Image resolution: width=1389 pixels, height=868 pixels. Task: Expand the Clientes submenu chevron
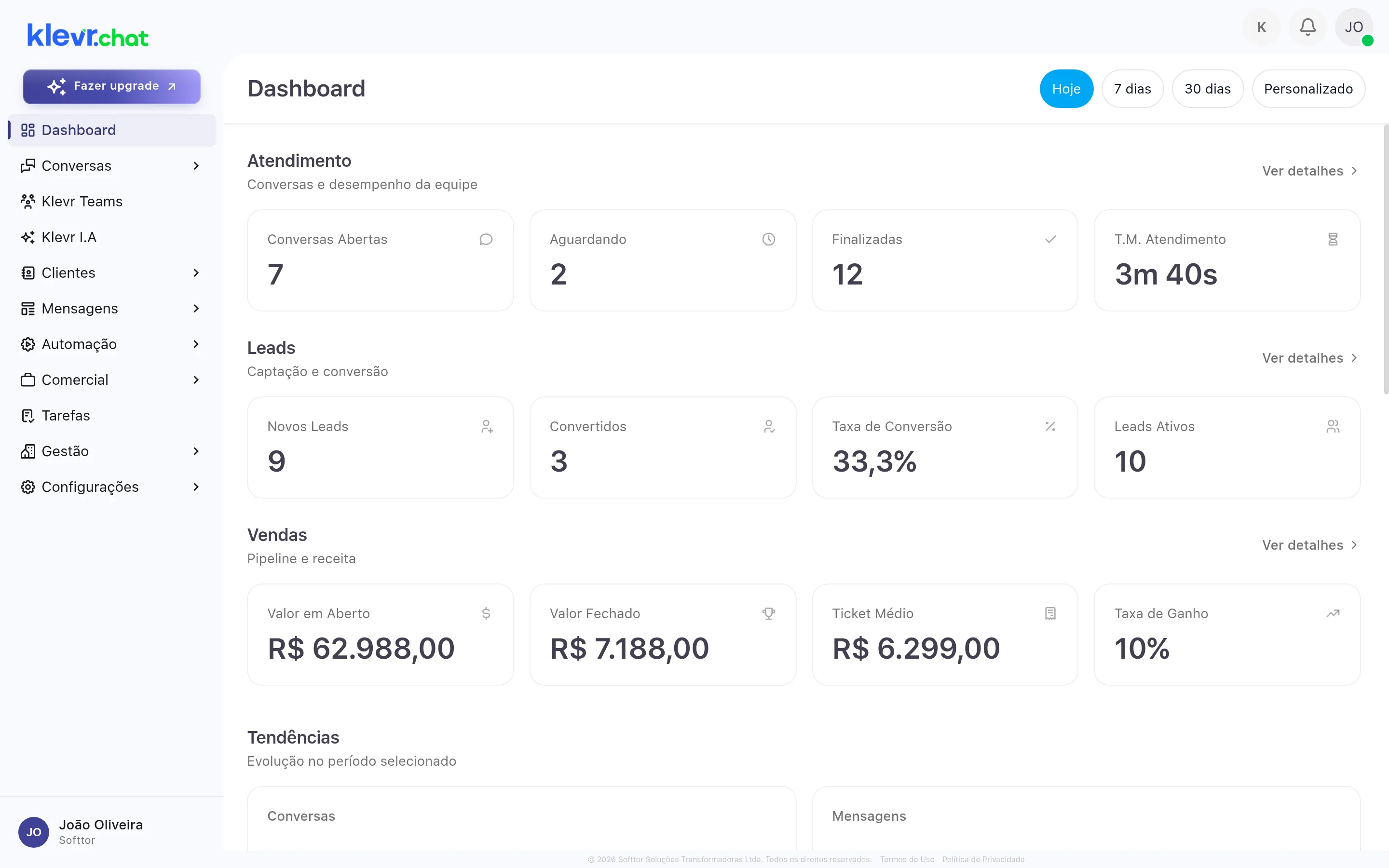tap(196, 272)
